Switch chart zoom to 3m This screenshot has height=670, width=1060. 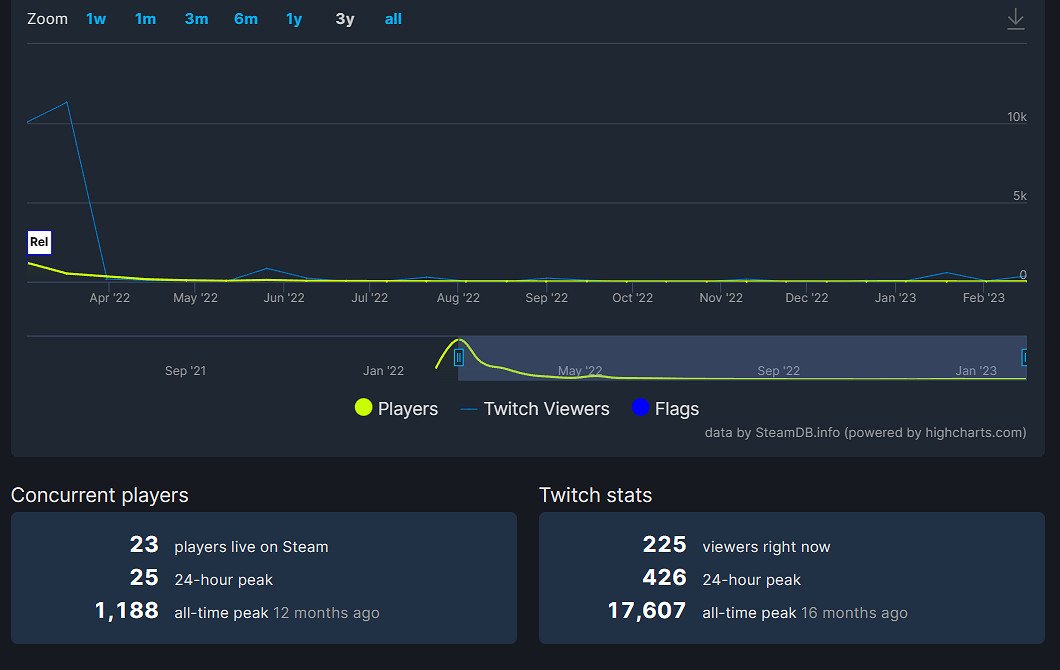[196, 19]
